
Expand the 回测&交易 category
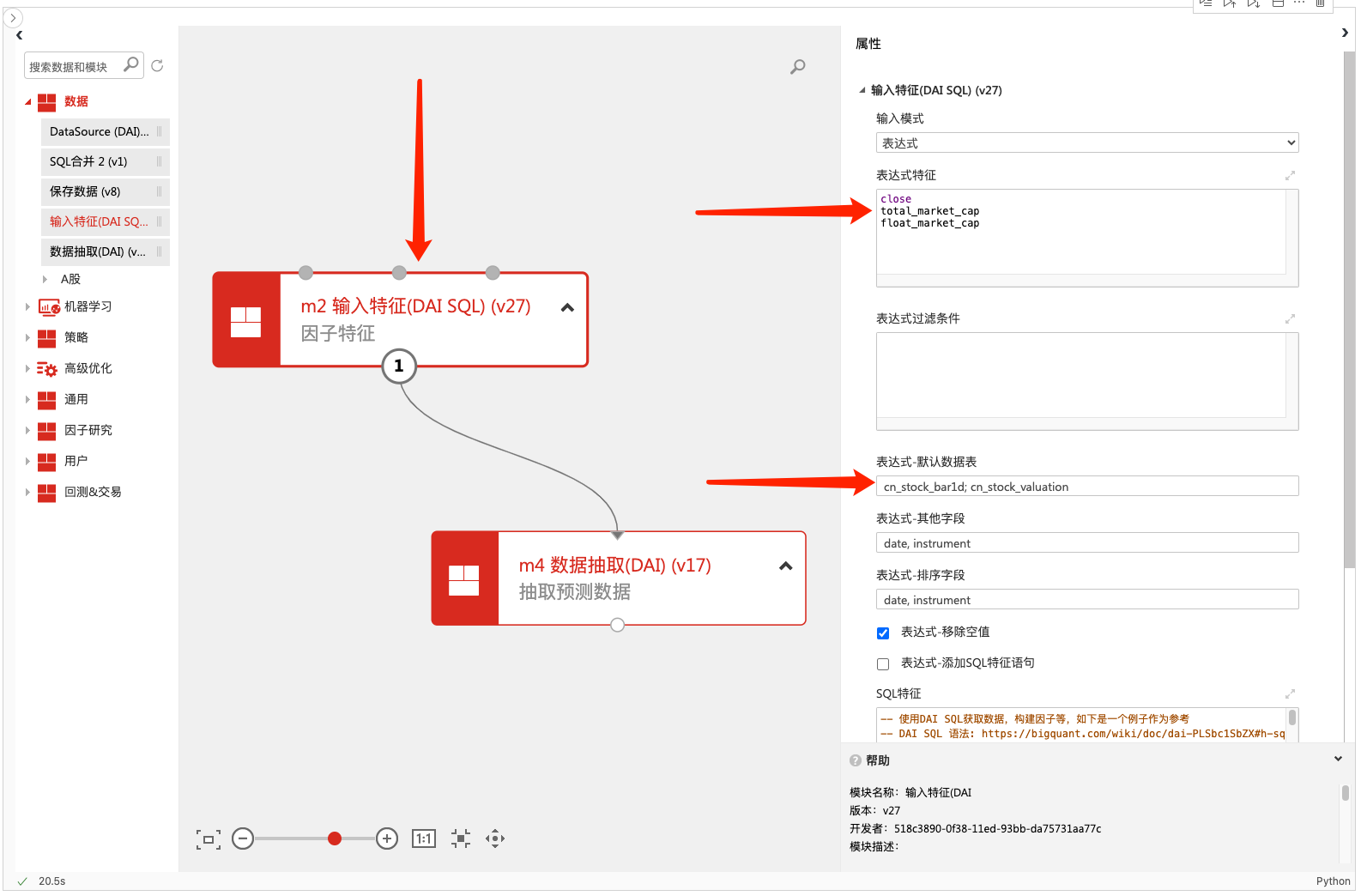27,492
